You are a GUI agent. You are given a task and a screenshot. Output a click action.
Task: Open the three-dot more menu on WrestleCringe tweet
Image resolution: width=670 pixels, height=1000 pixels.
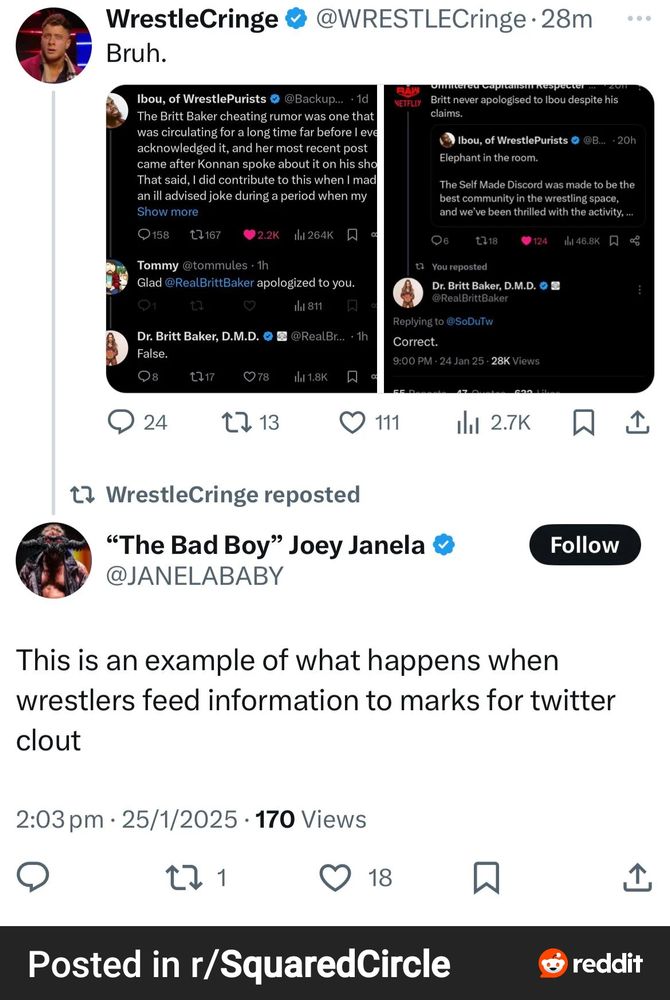coord(638,19)
